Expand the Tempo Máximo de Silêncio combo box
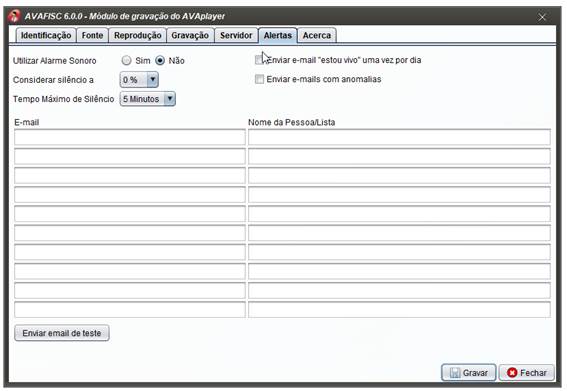Viewport: 567px width, 391px height. [x=148, y=99]
